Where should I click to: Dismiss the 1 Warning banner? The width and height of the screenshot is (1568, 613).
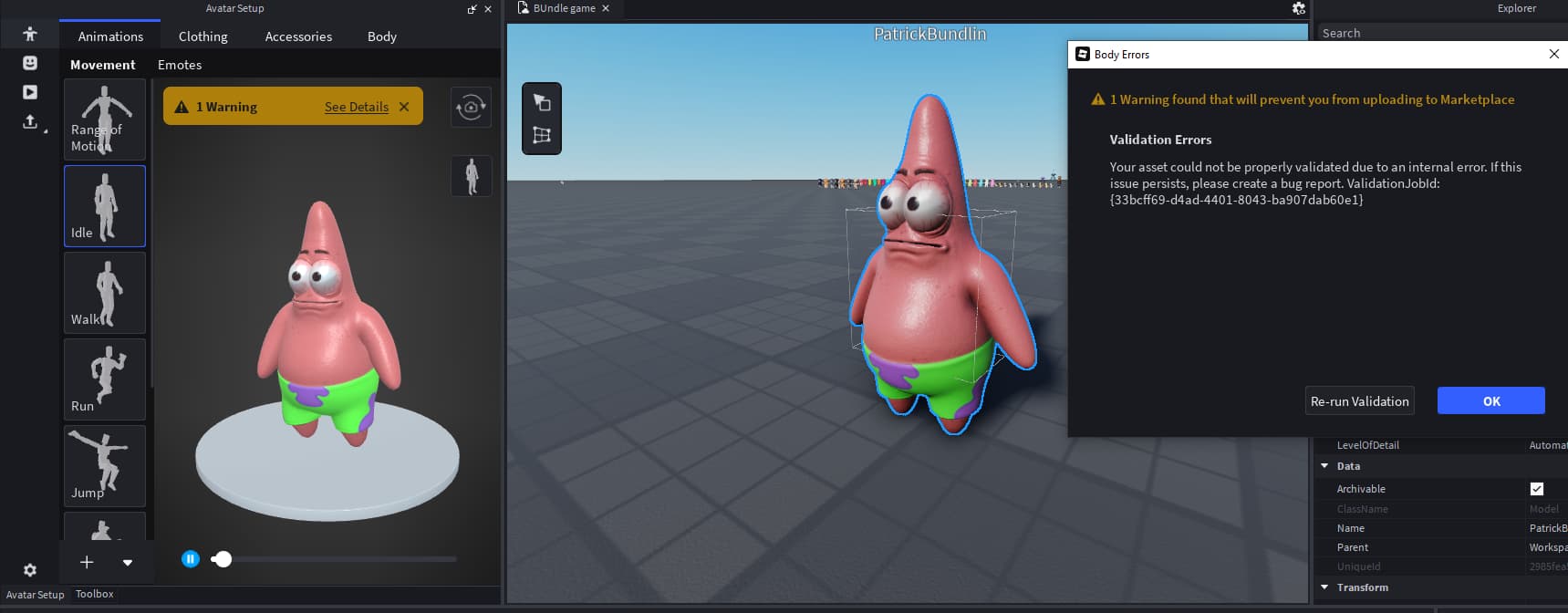coord(404,107)
